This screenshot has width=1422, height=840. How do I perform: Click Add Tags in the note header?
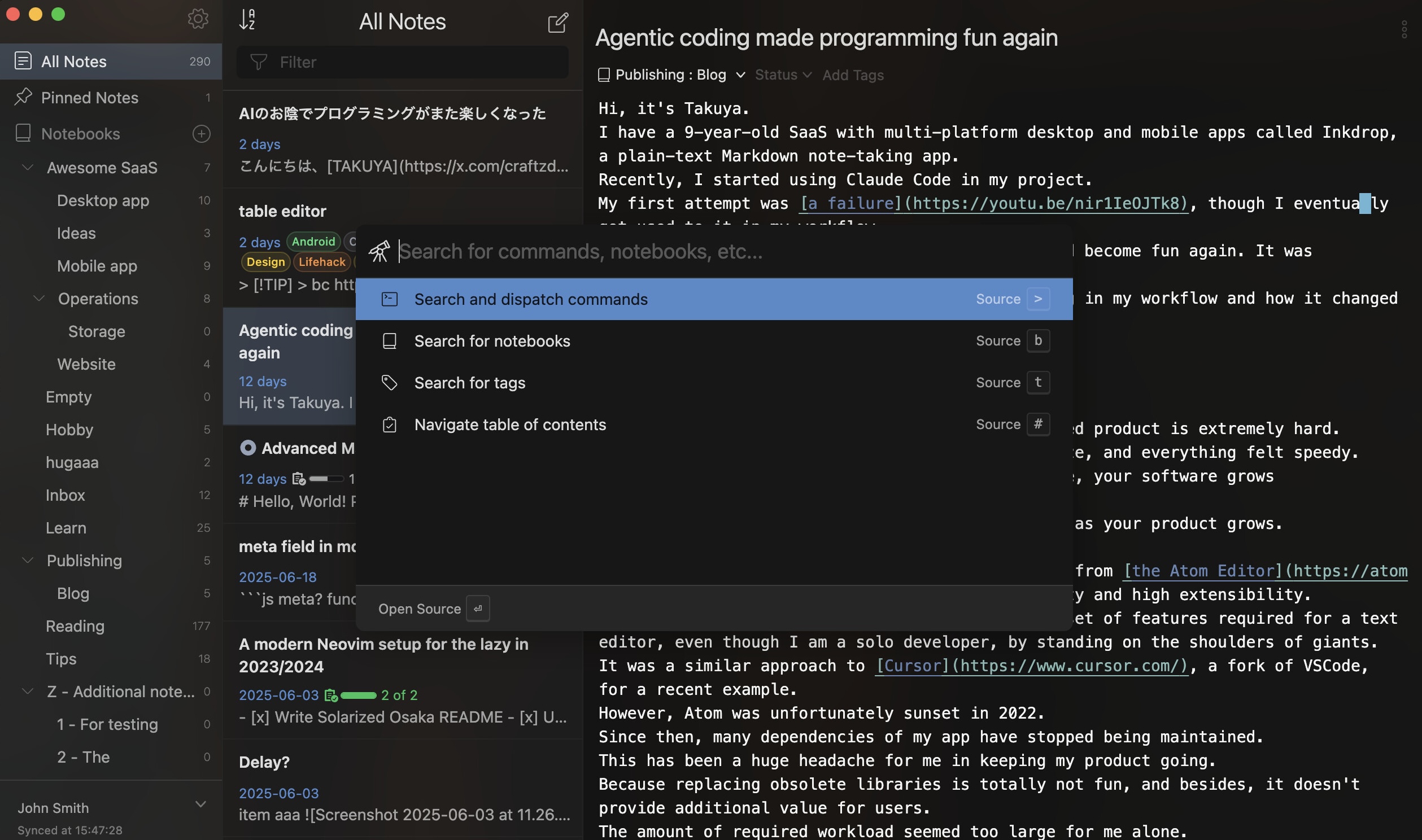point(853,75)
